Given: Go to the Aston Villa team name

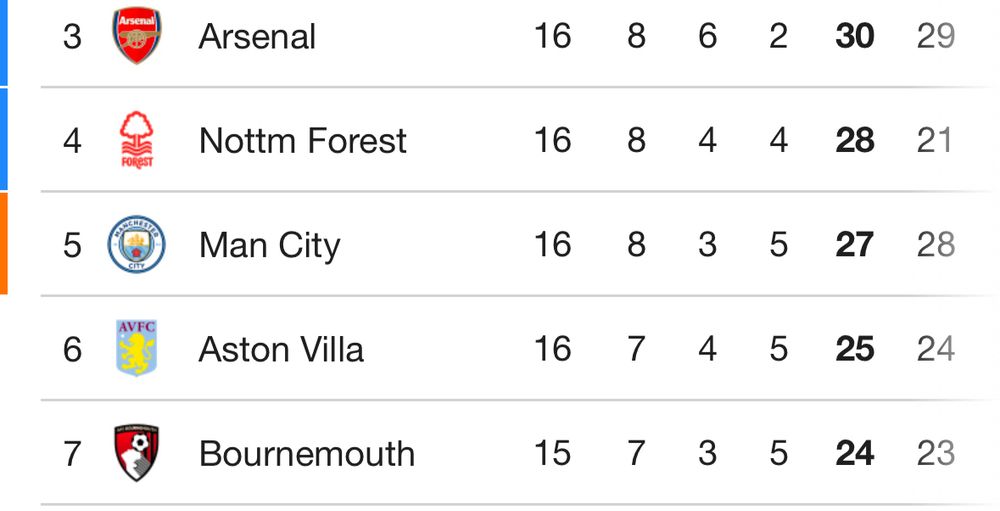Looking at the screenshot, I should (281, 350).
